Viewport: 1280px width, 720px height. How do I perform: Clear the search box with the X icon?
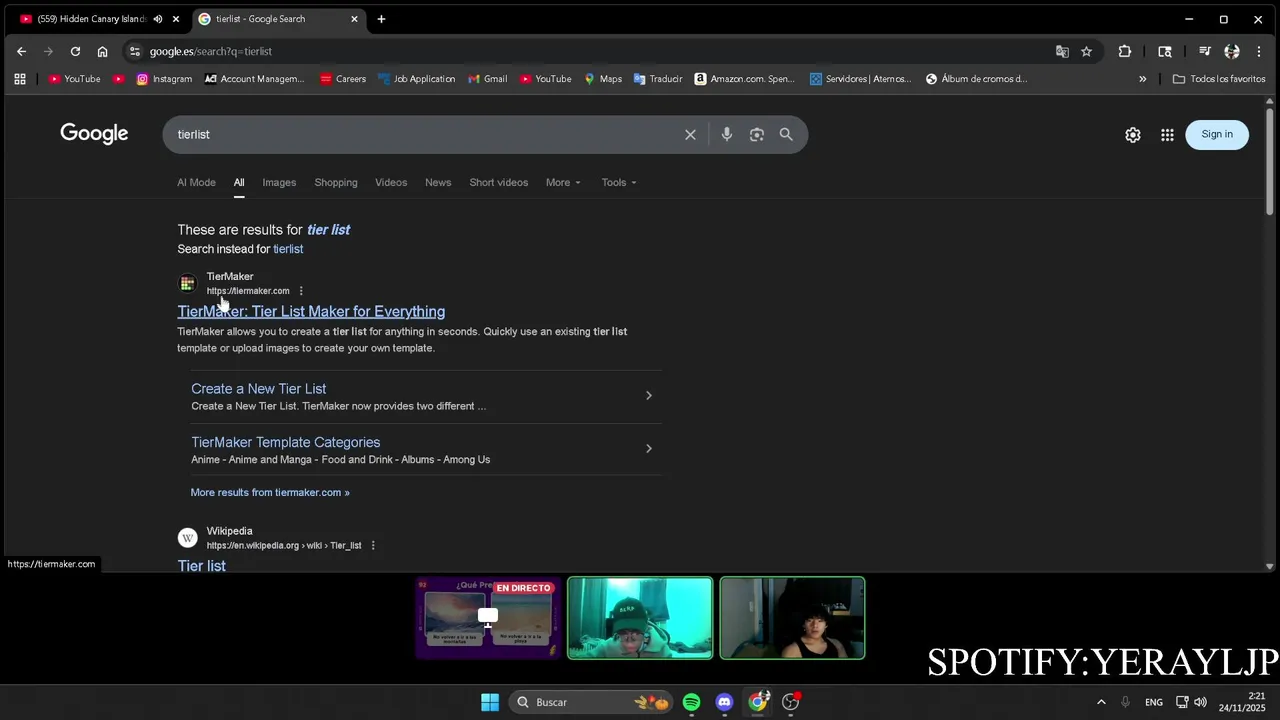click(x=690, y=134)
